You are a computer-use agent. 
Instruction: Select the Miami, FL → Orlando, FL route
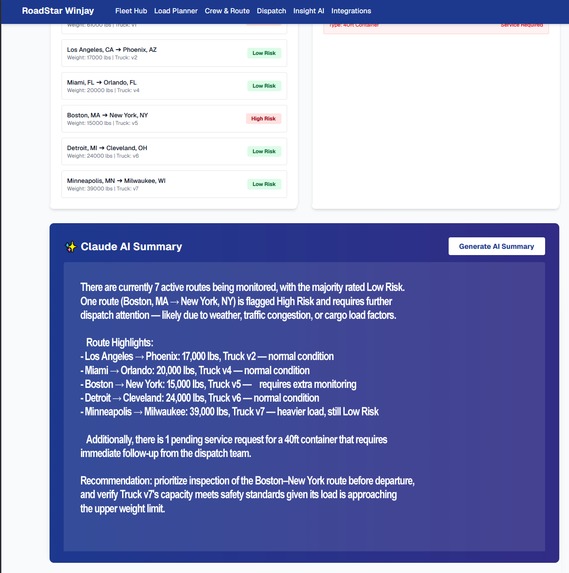(x=174, y=86)
